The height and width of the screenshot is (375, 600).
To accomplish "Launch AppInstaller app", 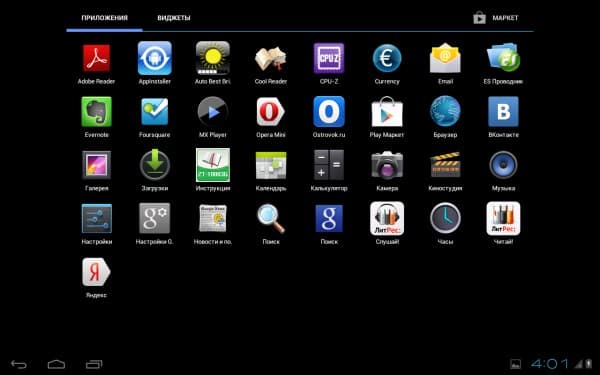I will click(155, 59).
